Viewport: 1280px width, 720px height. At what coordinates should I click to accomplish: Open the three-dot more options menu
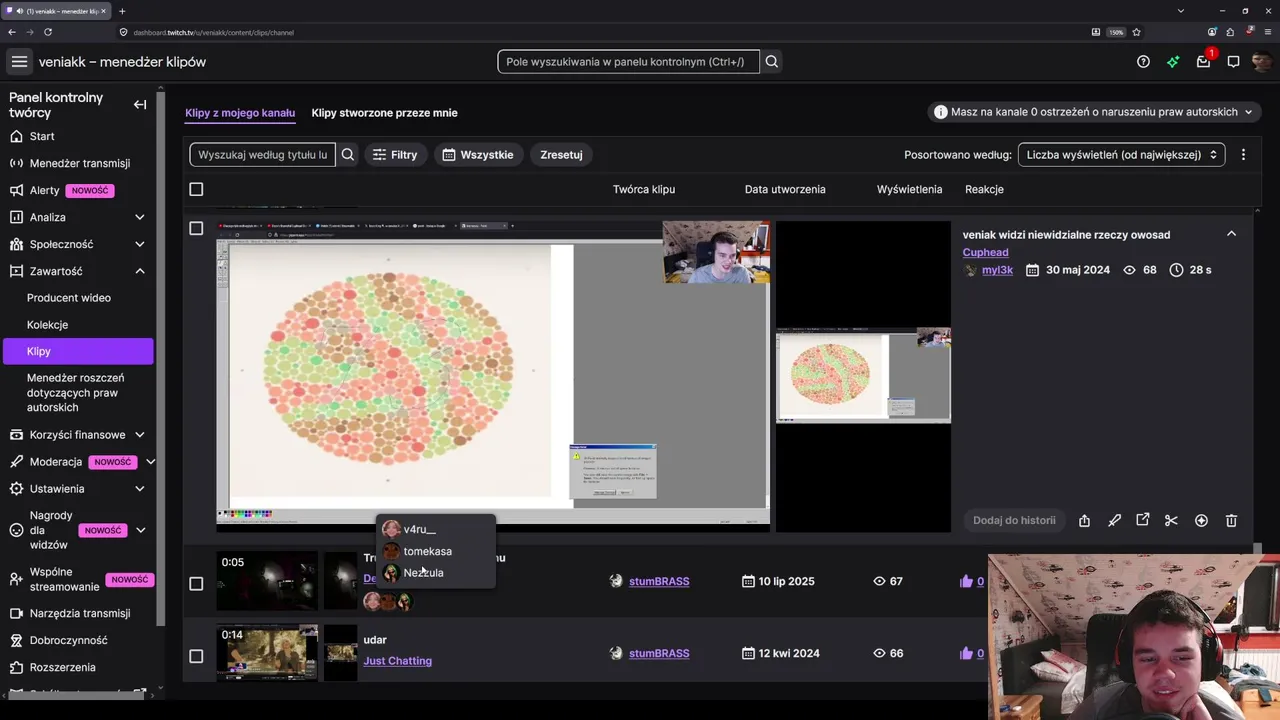(1243, 155)
